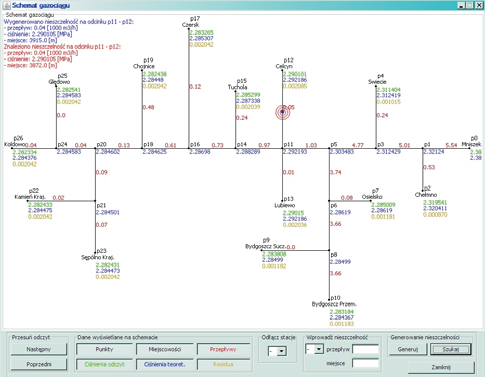
Task: Click the Generuj button
Action: 408,349
